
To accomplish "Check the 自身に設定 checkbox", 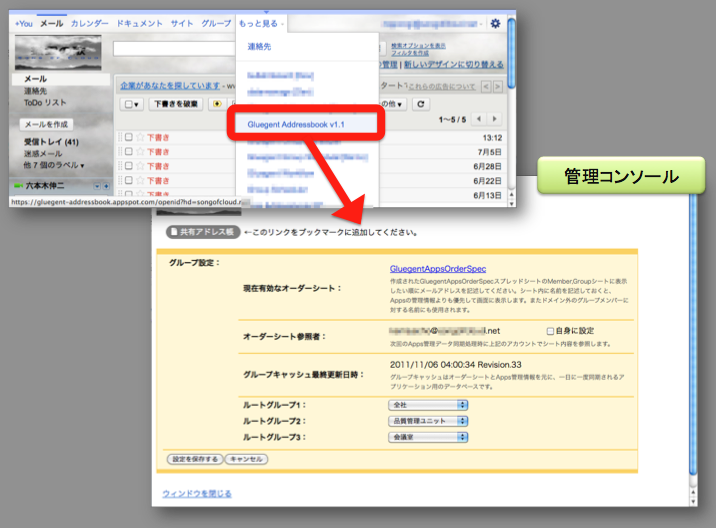I will (x=550, y=330).
